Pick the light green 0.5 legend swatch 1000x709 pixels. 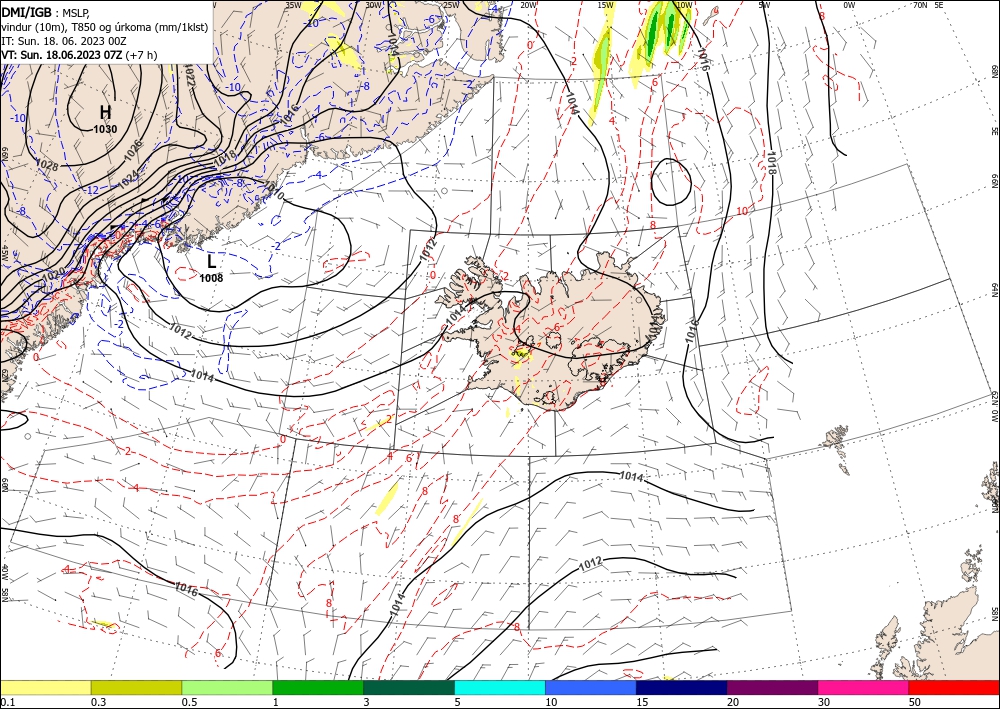227,687
